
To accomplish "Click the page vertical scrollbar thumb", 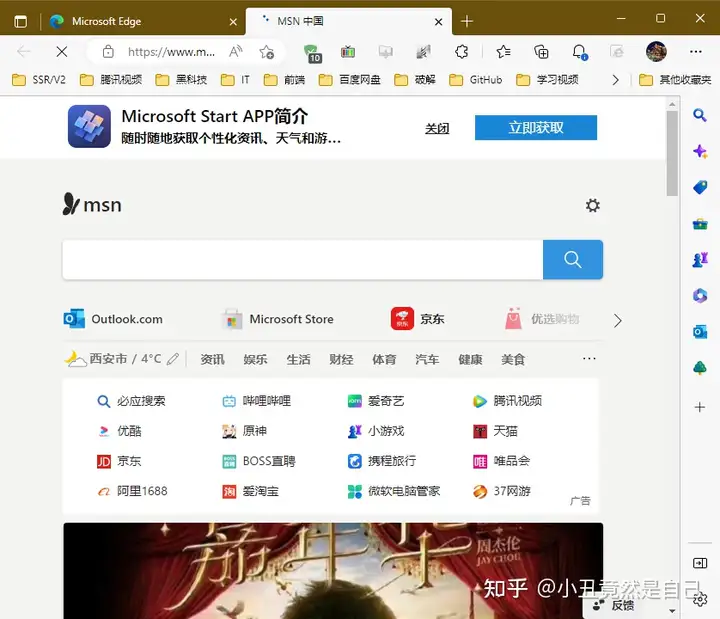I will (x=672, y=153).
